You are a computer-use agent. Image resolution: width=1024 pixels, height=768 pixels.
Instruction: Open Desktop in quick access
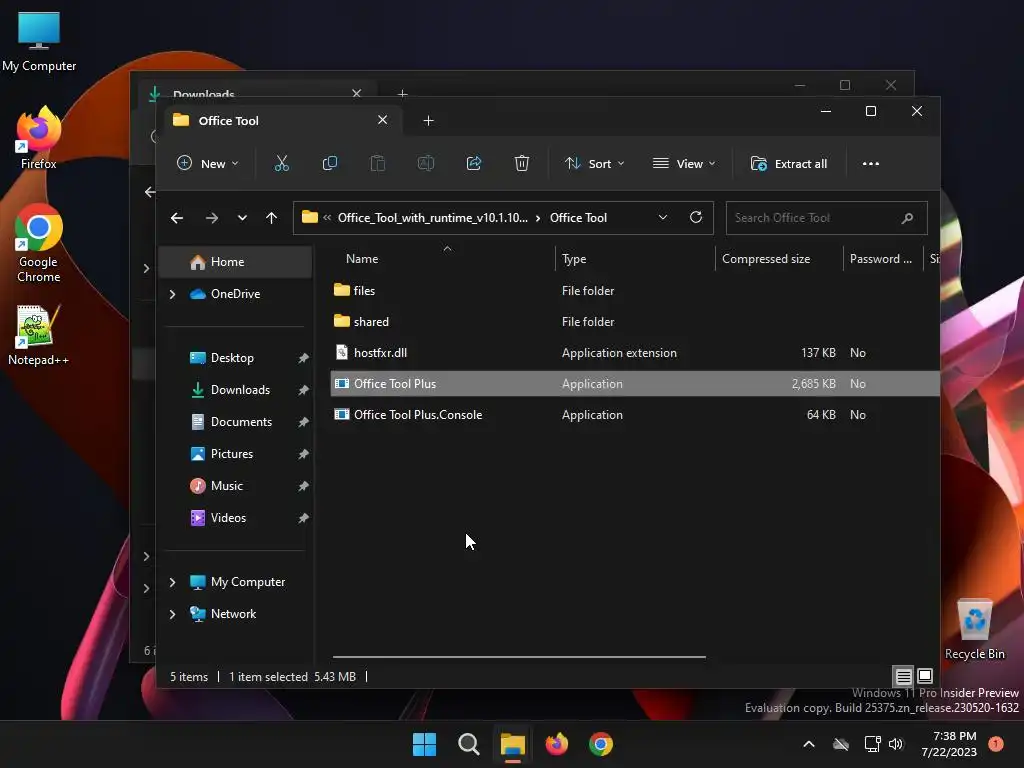(236, 358)
